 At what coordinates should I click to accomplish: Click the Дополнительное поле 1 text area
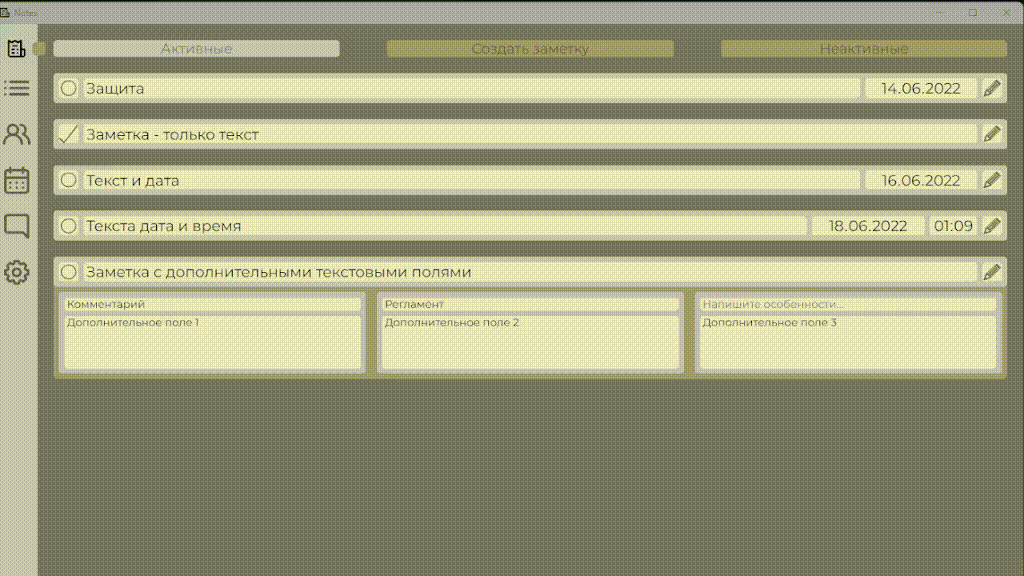[212, 342]
